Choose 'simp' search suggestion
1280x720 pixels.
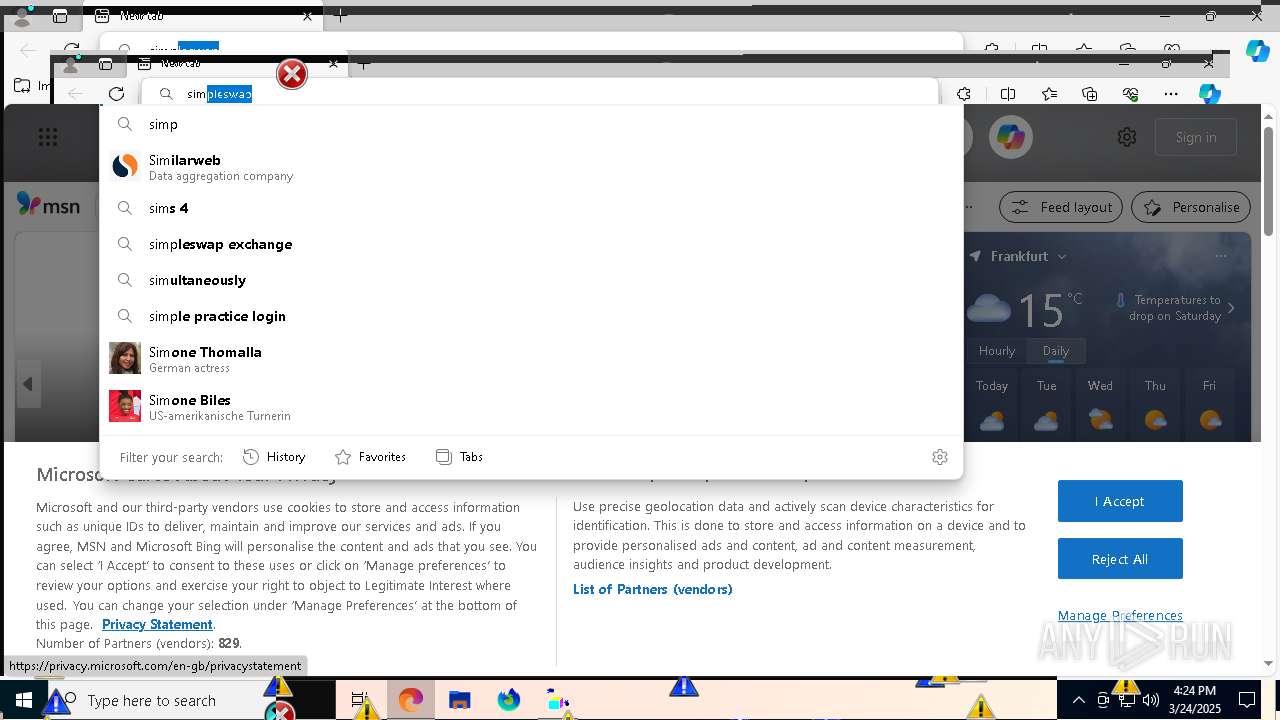(531, 124)
